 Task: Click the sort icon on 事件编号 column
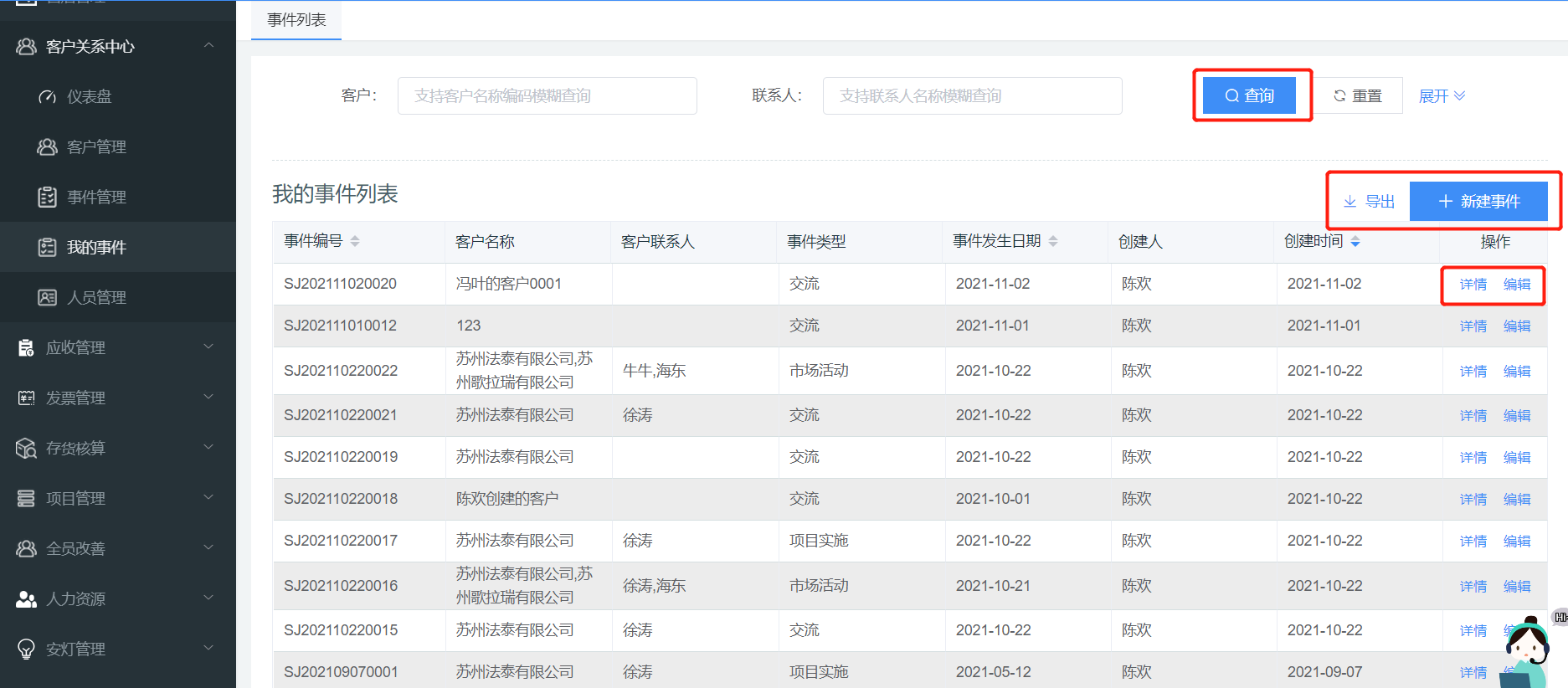coord(355,241)
